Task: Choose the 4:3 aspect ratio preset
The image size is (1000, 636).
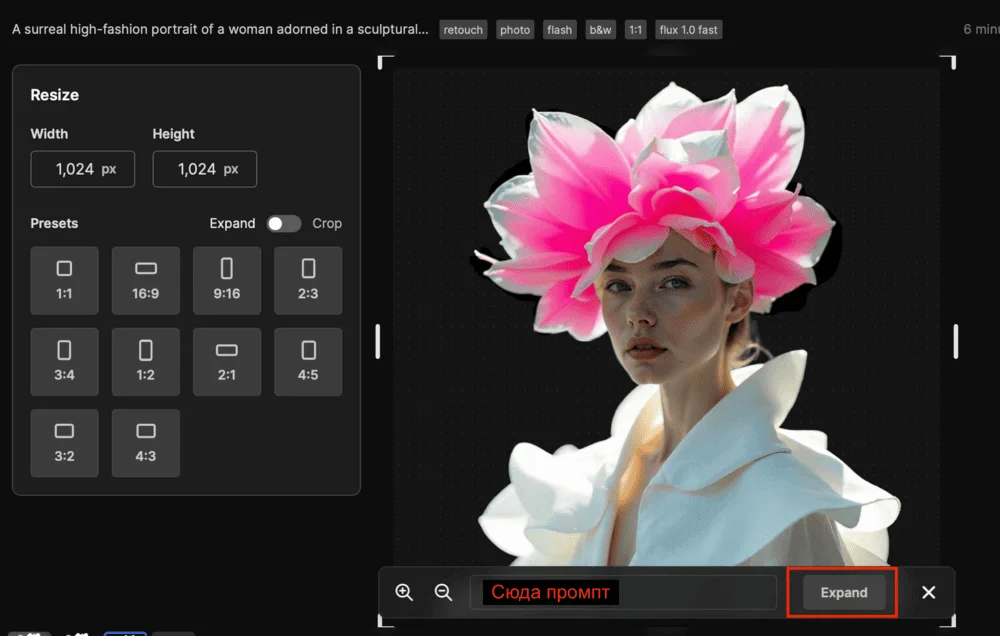Action: (x=146, y=442)
